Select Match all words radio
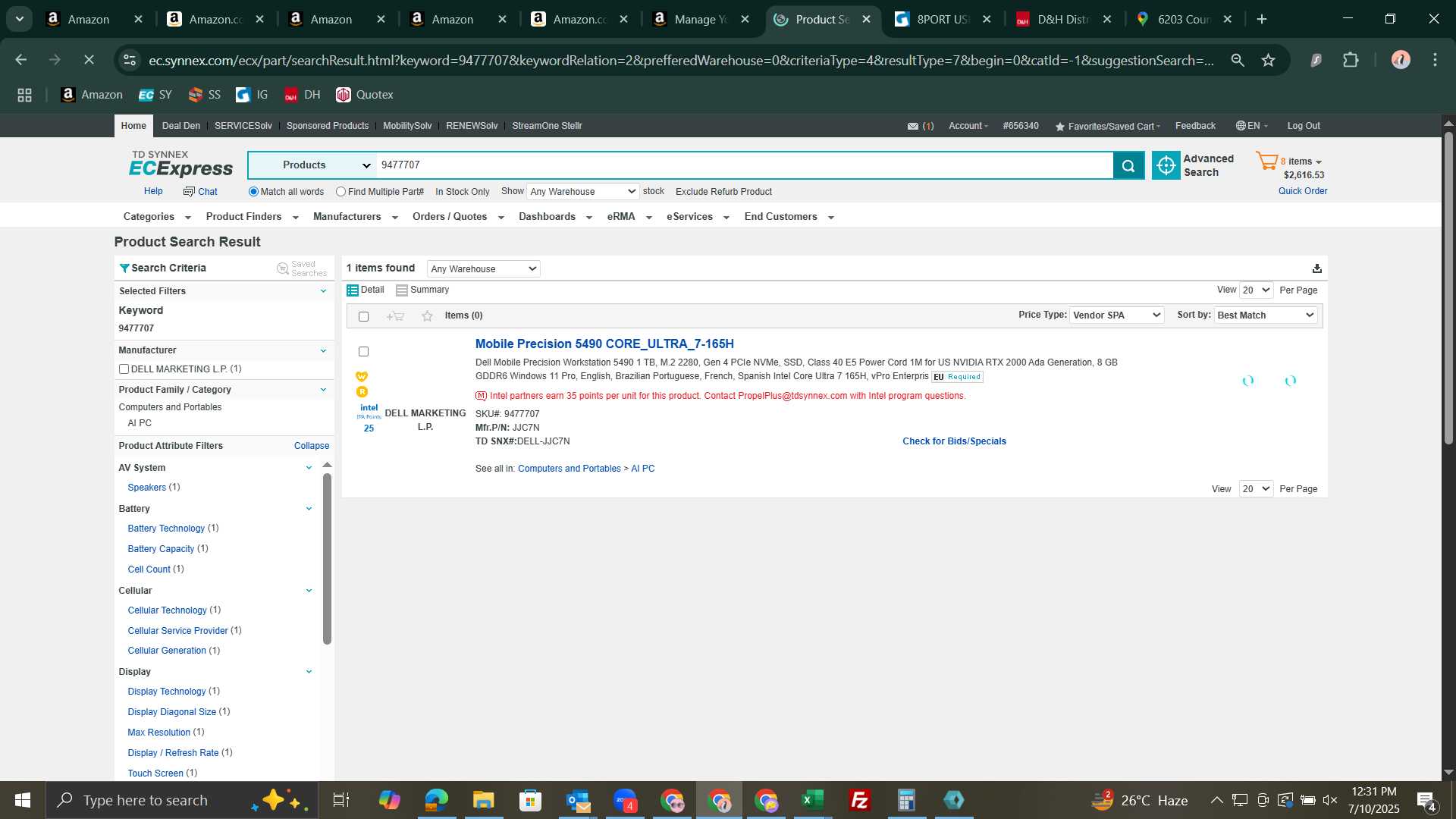The image size is (1456, 819). click(253, 192)
